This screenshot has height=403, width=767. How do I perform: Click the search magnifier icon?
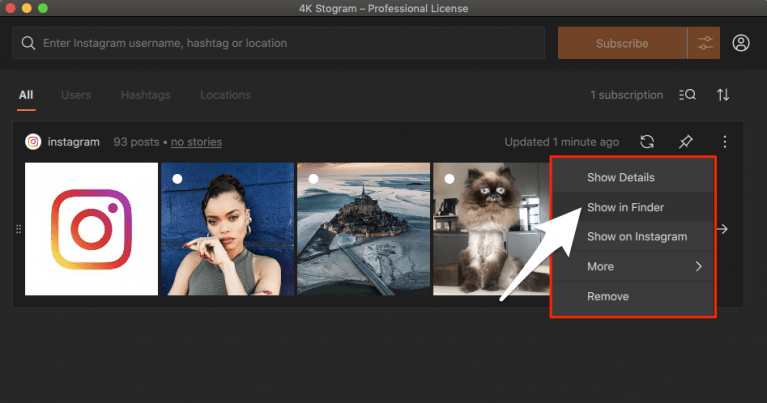click(28, 43)
